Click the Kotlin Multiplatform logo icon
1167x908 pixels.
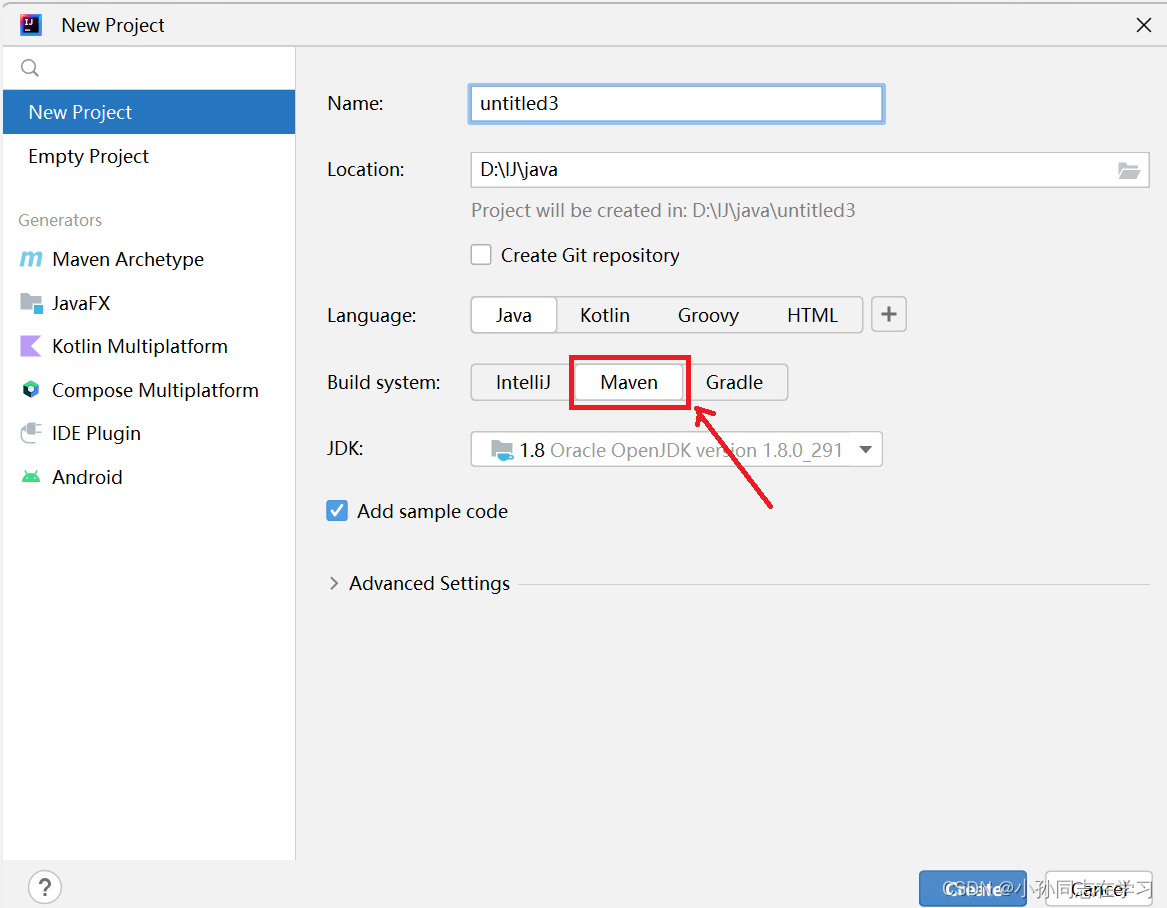coord(31,346)
